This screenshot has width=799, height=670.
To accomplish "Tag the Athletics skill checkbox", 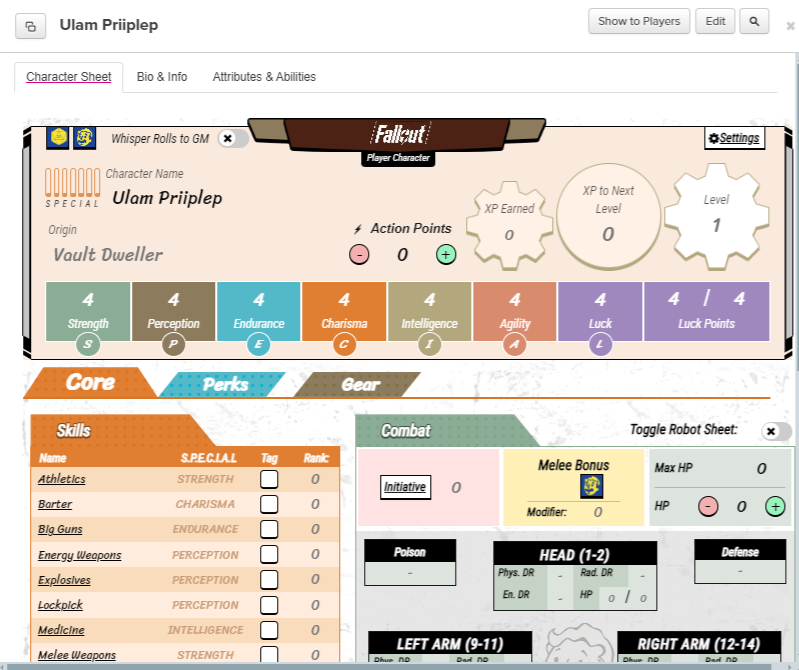I will point(269,480).
